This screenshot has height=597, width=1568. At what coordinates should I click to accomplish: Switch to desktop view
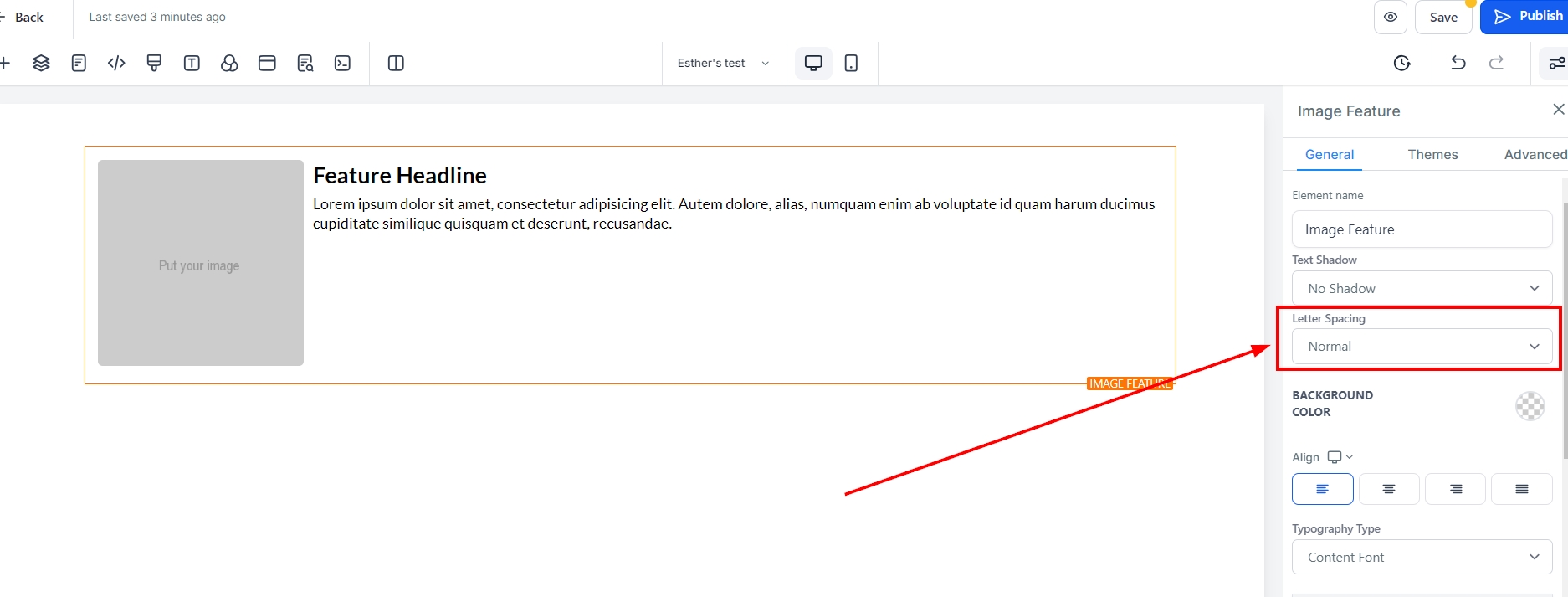point(812,63)
